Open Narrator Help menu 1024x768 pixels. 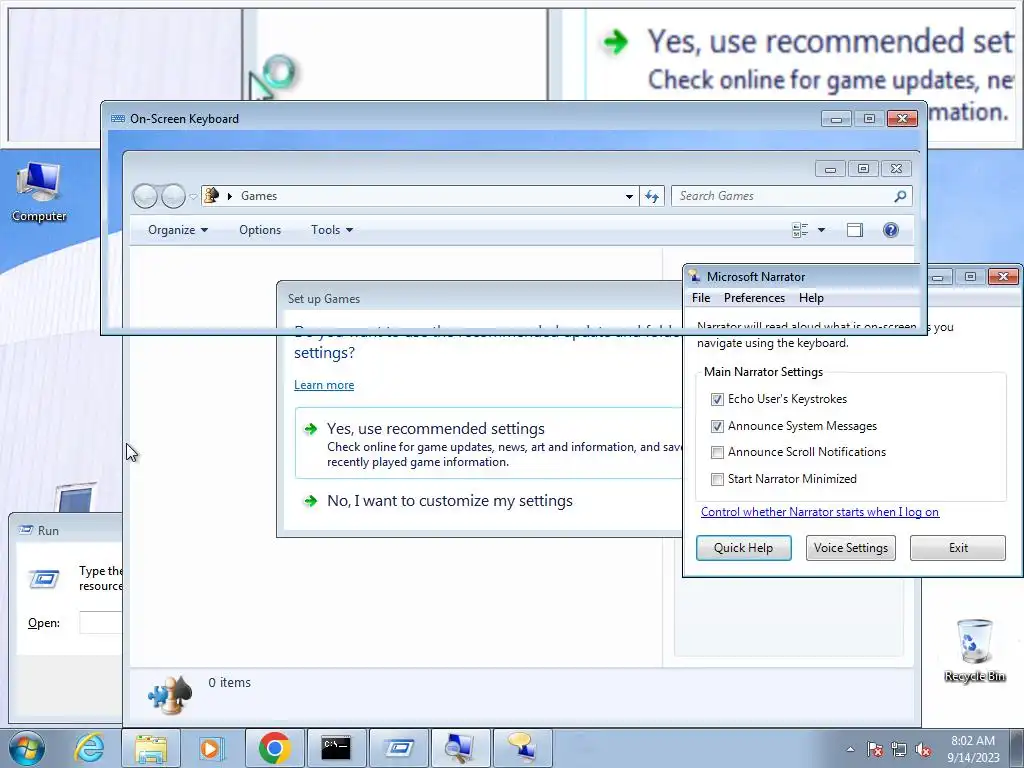[811, 298]
